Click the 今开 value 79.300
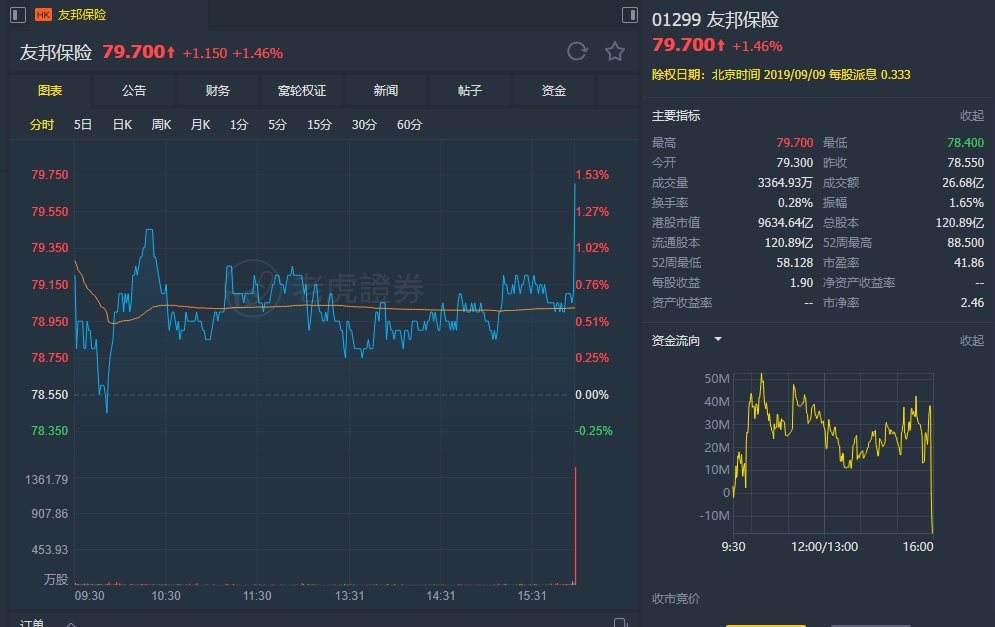This screenshot has width=995, height=627. pos(794,163)
